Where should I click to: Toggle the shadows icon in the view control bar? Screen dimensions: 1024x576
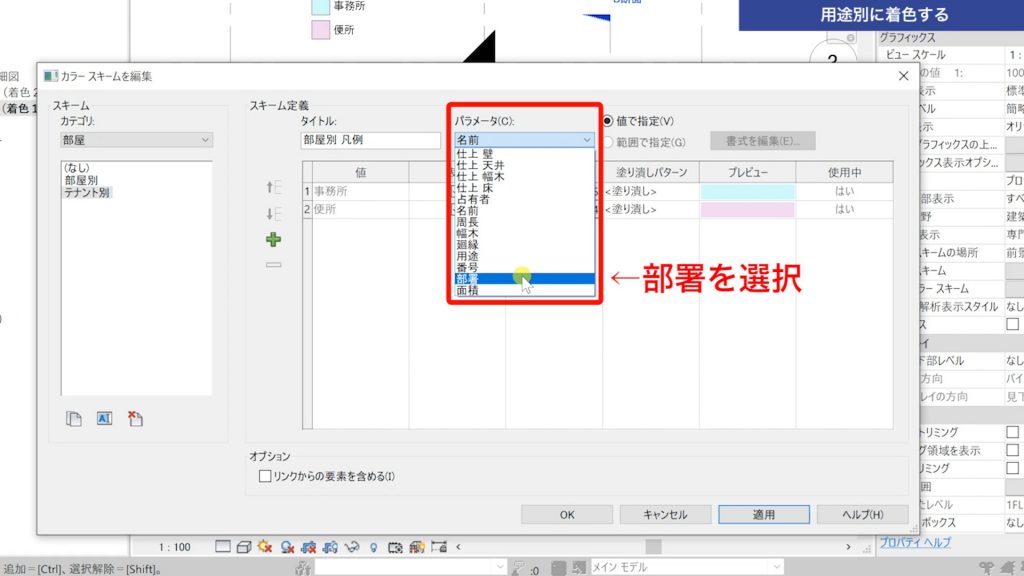click(286, 546)
